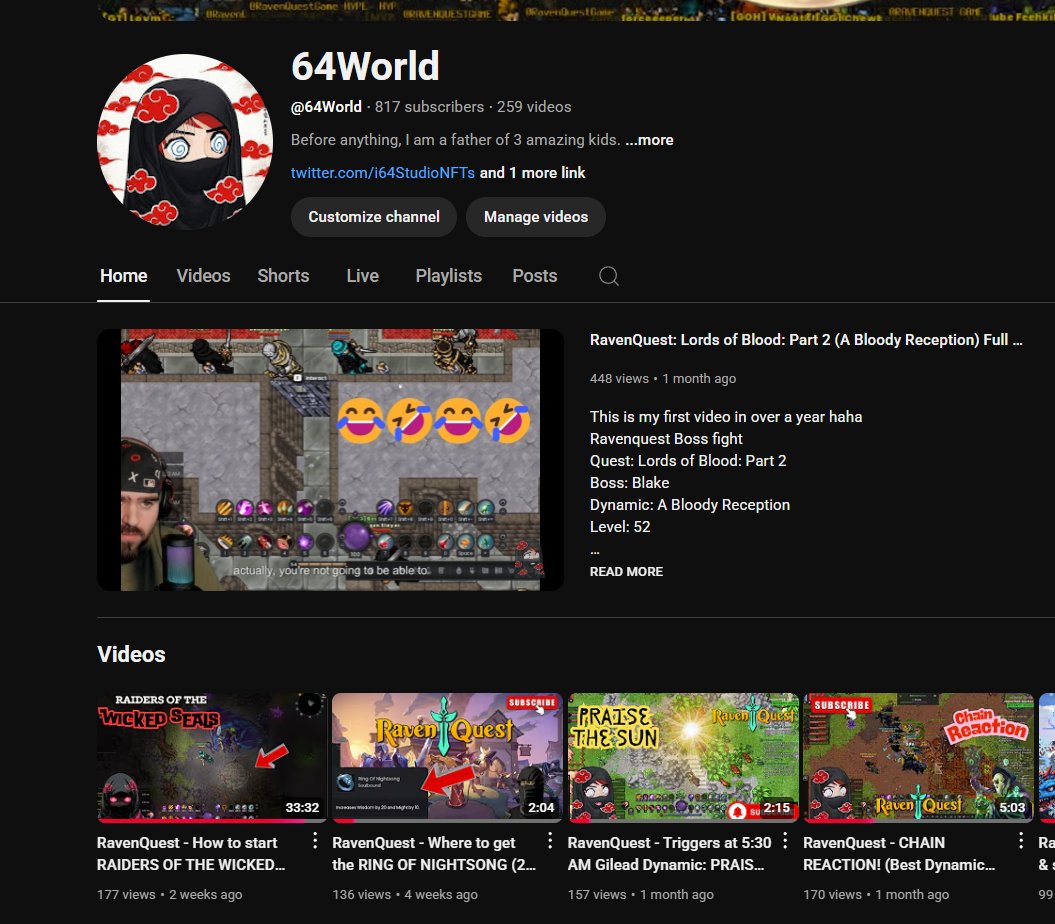Click the 5:03 duration badge
This screenshot has height=924, width=1055.
point(1012,807)
